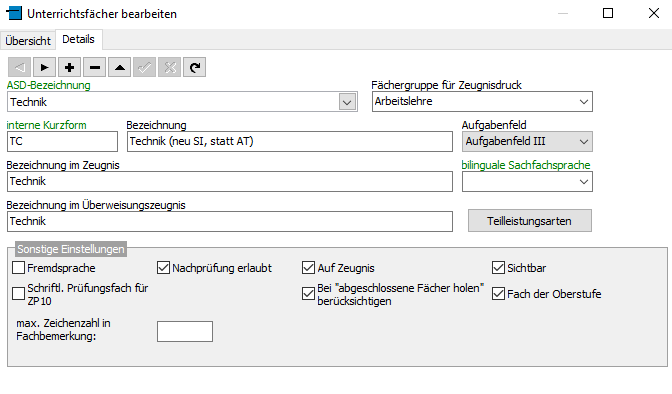Uncheck Nachprüfung erlaubt
This screenshot has height=394, width=672.
[163, 268]
